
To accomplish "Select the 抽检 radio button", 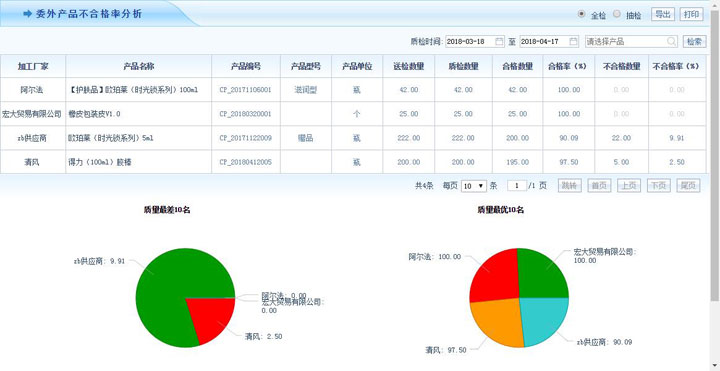I will (x=617, y=14).
